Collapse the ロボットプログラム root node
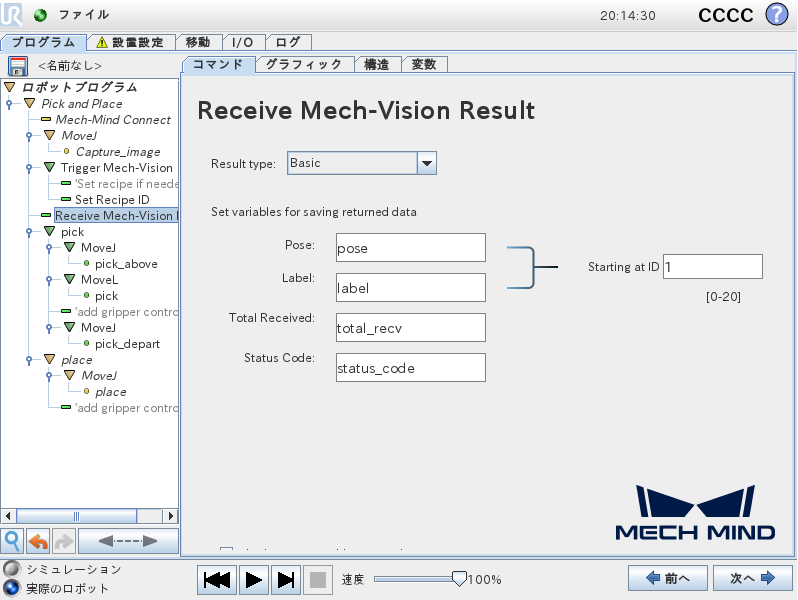Screen dimensions: 798x600 coord(10,87)
